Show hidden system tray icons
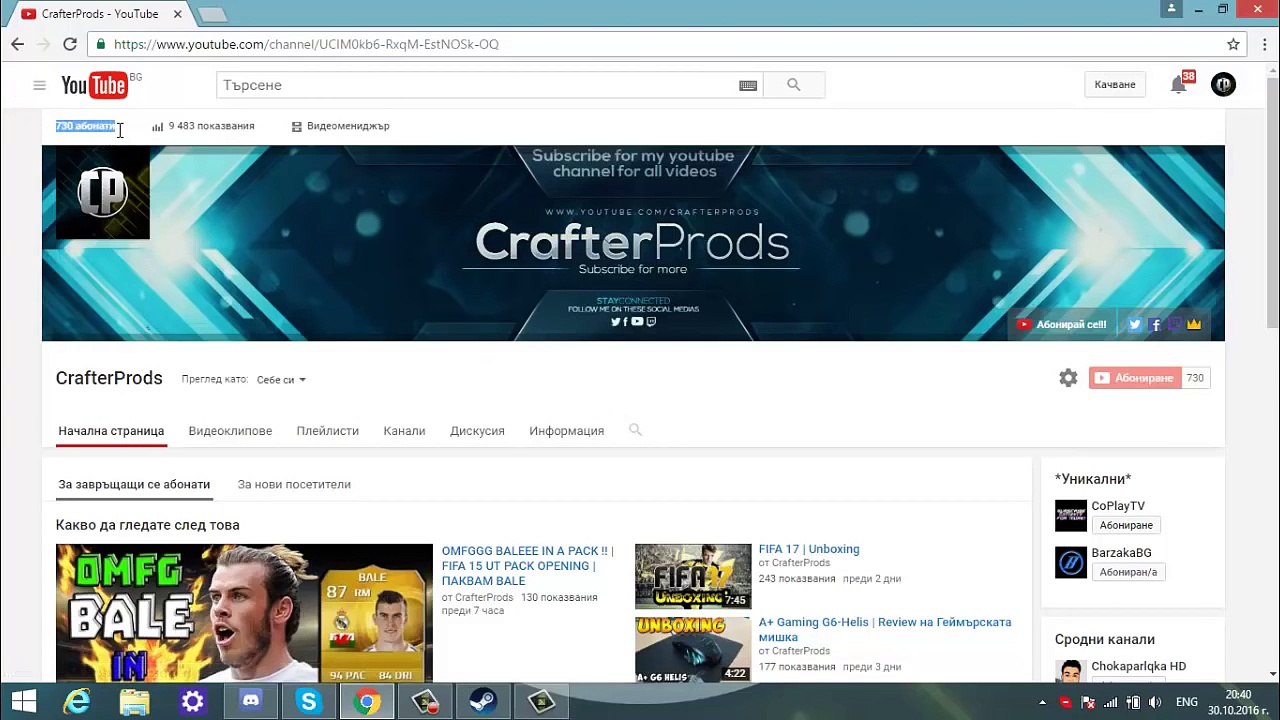 [1043, 702]
